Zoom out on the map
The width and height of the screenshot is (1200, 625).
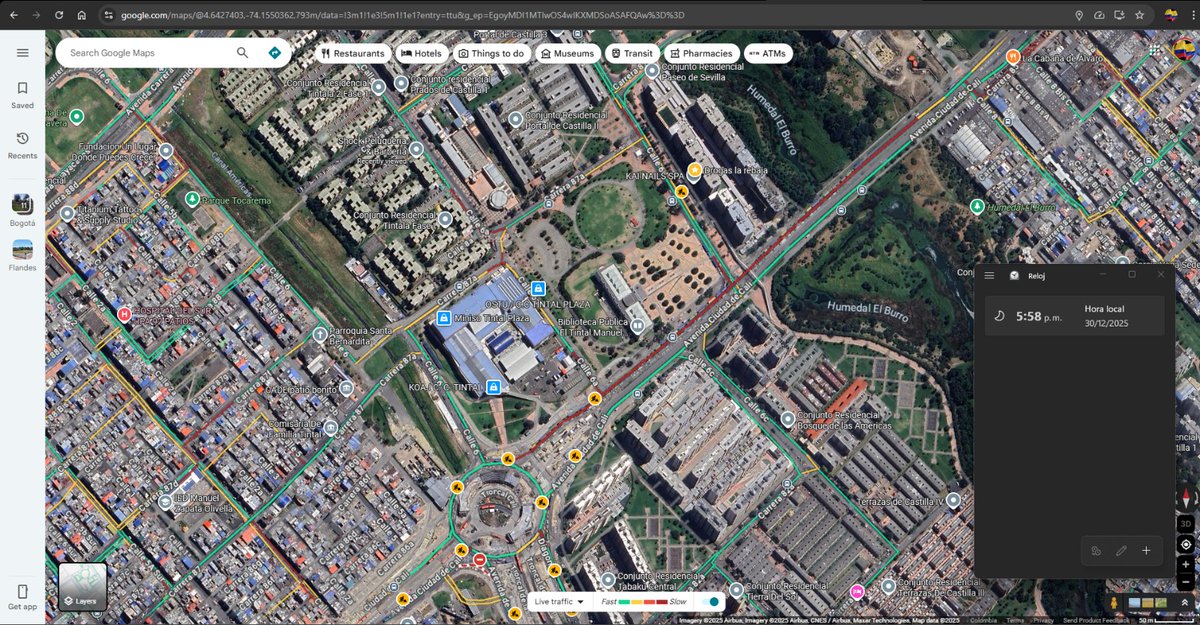[1185, 582]
